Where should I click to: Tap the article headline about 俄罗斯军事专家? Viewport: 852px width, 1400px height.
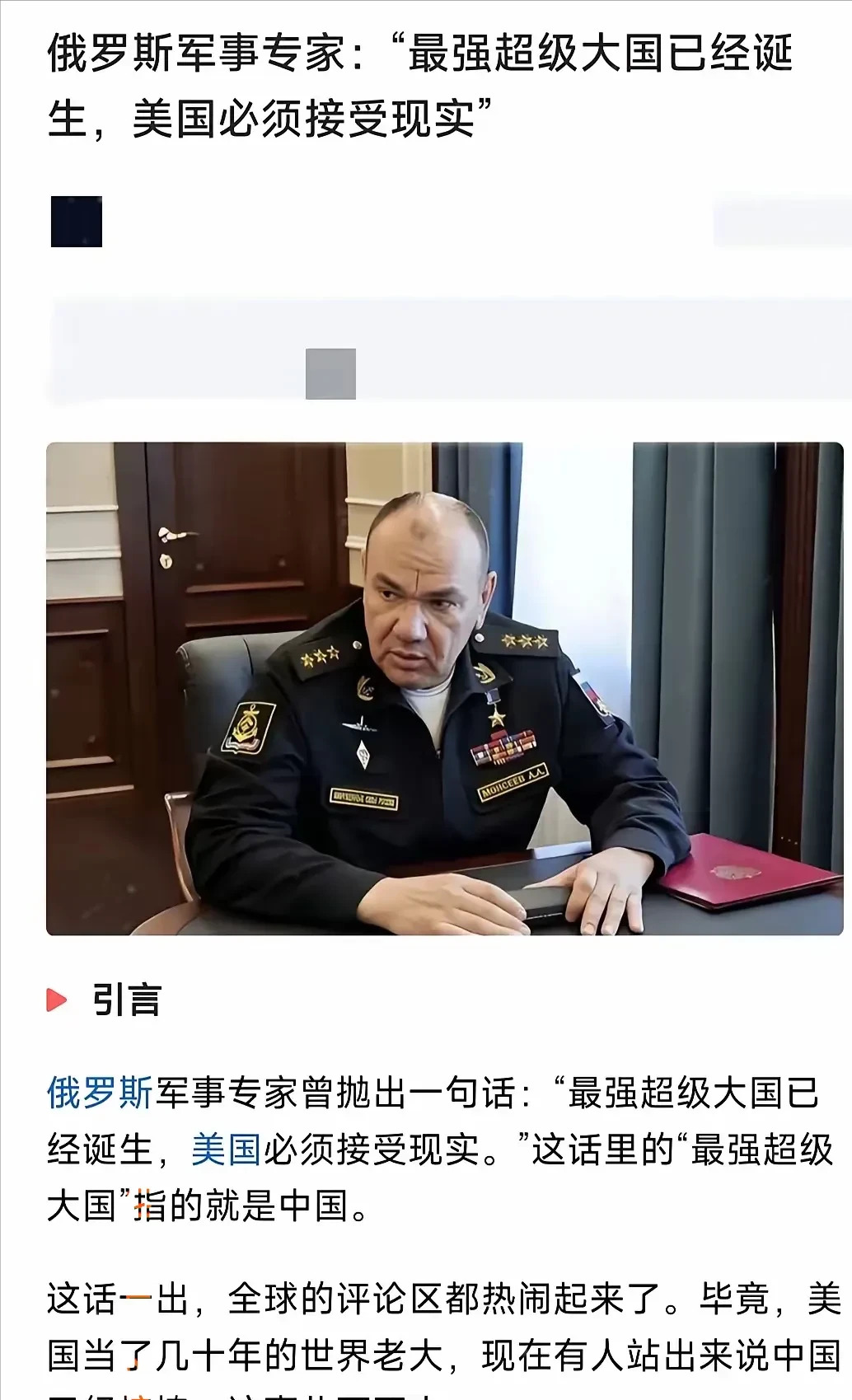[421, 86]
